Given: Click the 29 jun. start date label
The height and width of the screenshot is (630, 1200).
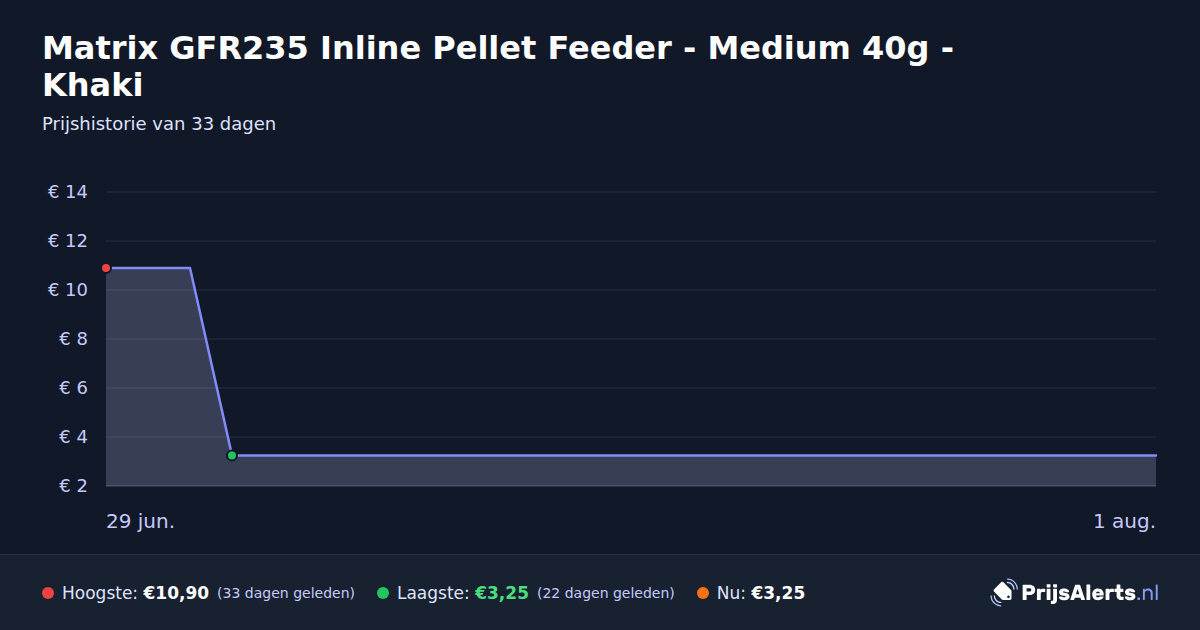Looking at the screenshot, I should (141, 522).
